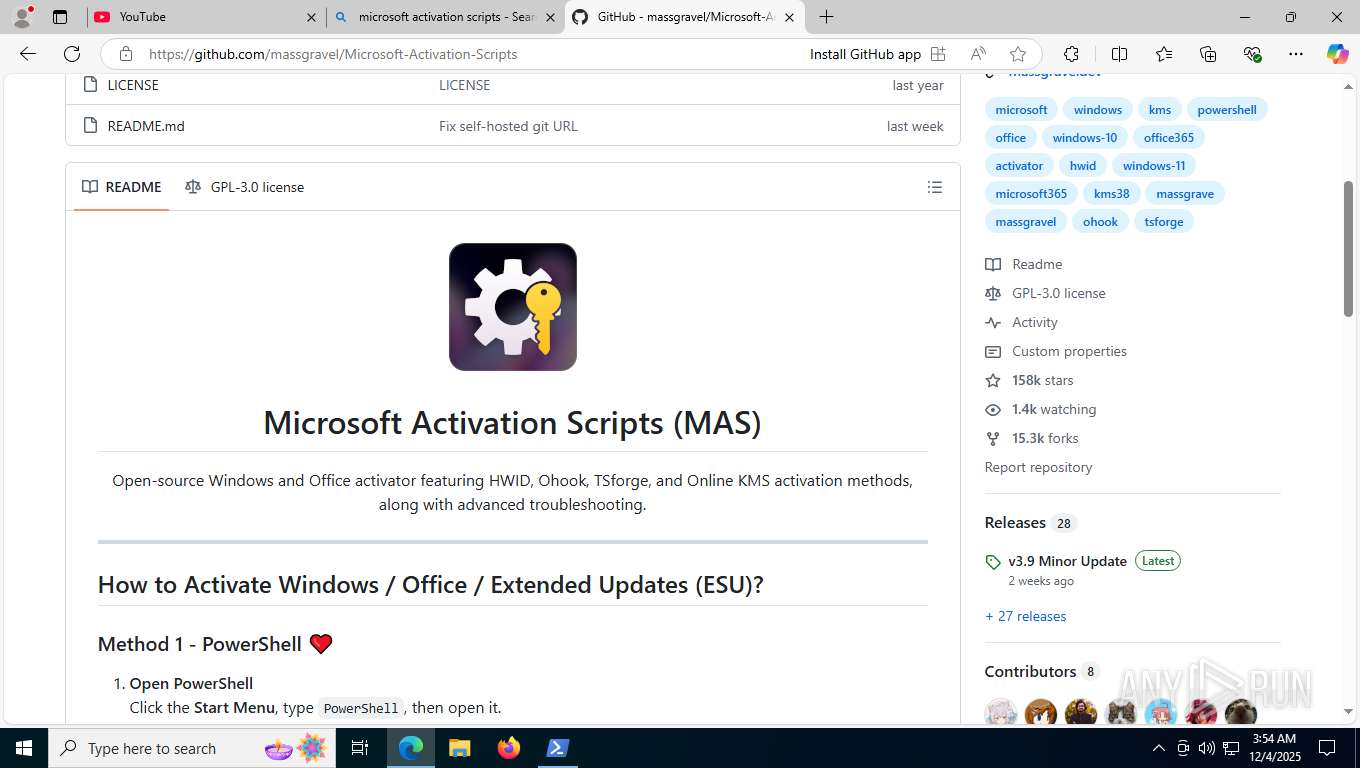Open Settings and more ellipsis menu
Screen dimensions: 1360x768
[1296, 54]
